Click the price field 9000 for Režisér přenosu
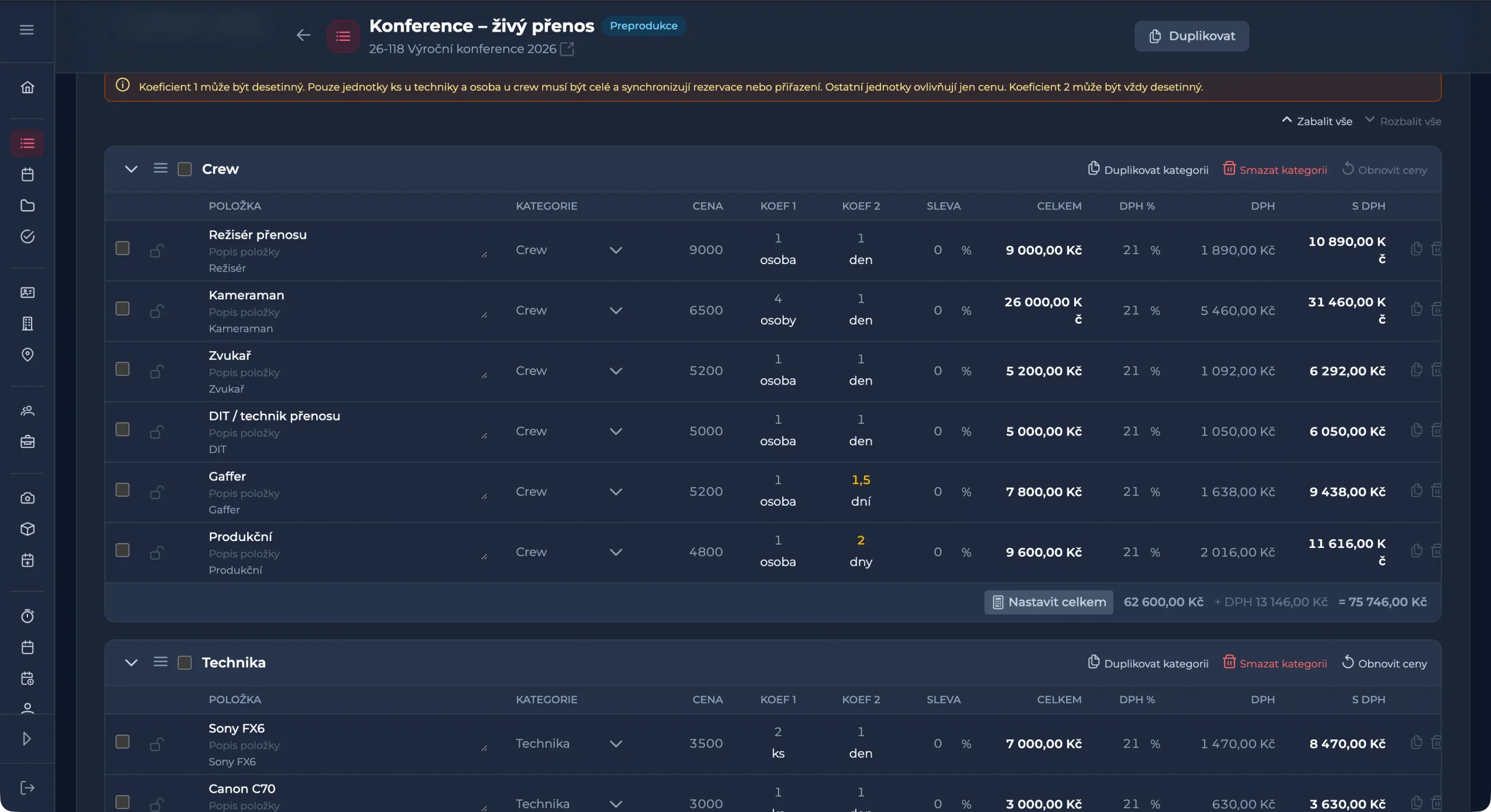Viewport: 1491px width, 812px height. [x=706, y=250]
